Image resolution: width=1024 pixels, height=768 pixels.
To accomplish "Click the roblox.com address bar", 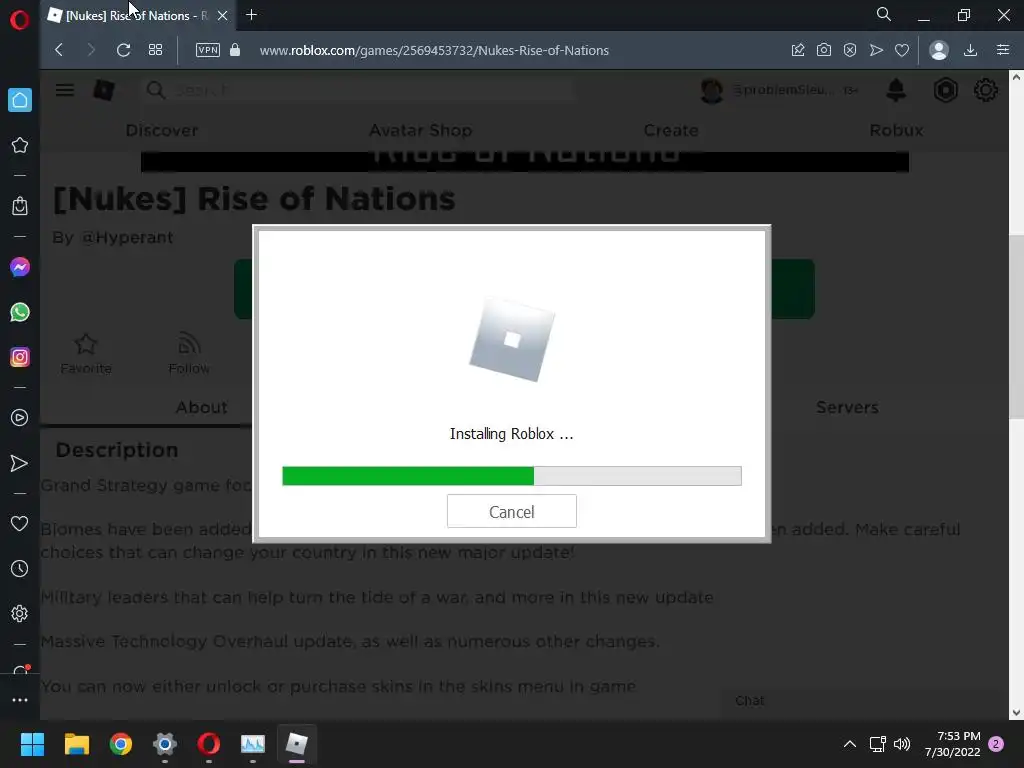I will pyautogui.click(x=434, y=50).
